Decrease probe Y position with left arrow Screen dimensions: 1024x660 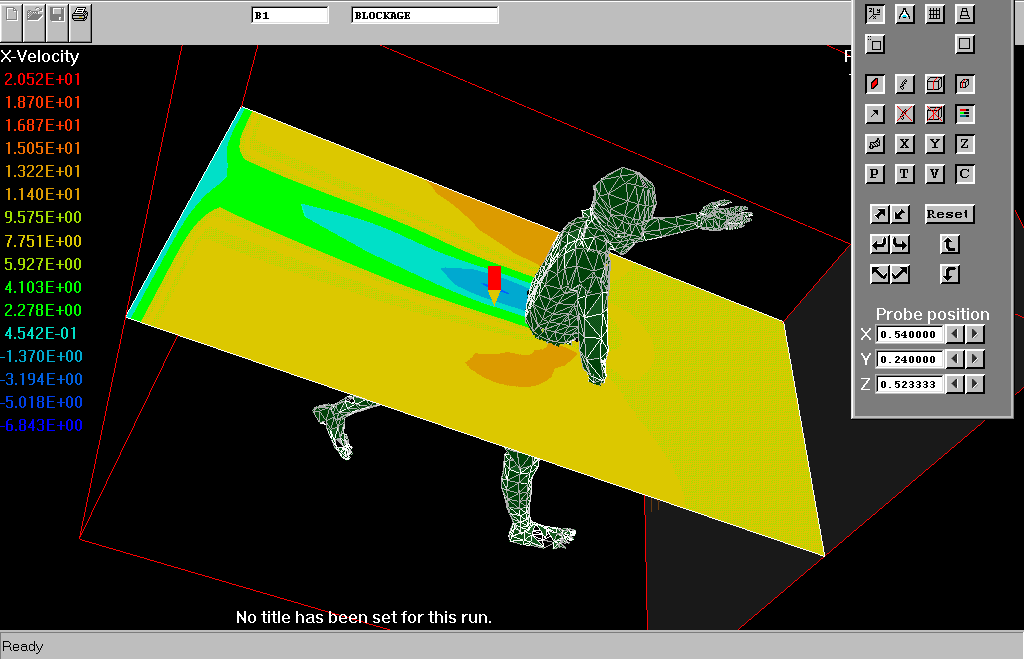(956, 359)
